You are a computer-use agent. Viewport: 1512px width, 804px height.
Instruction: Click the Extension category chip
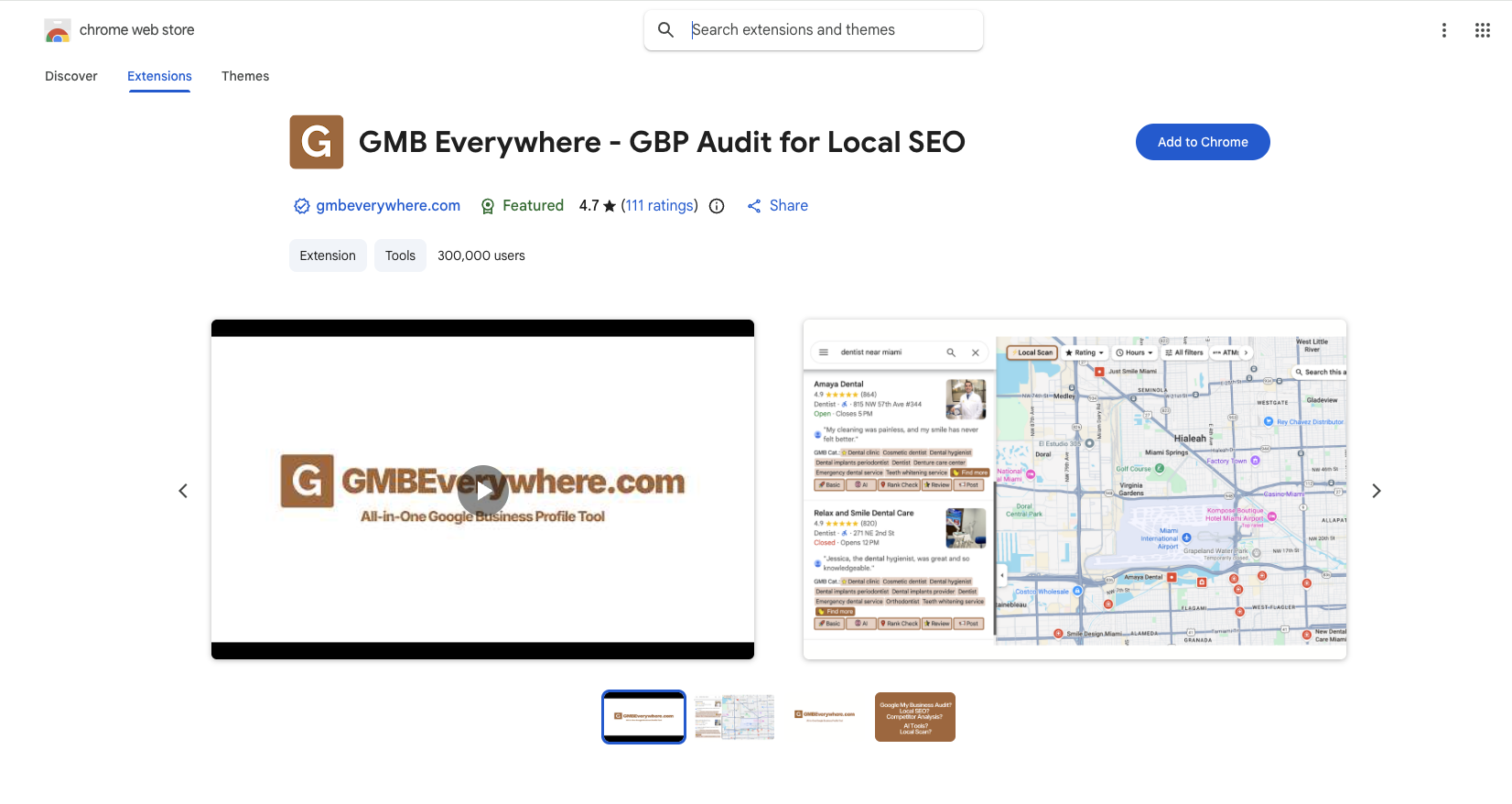pos(328,255)
